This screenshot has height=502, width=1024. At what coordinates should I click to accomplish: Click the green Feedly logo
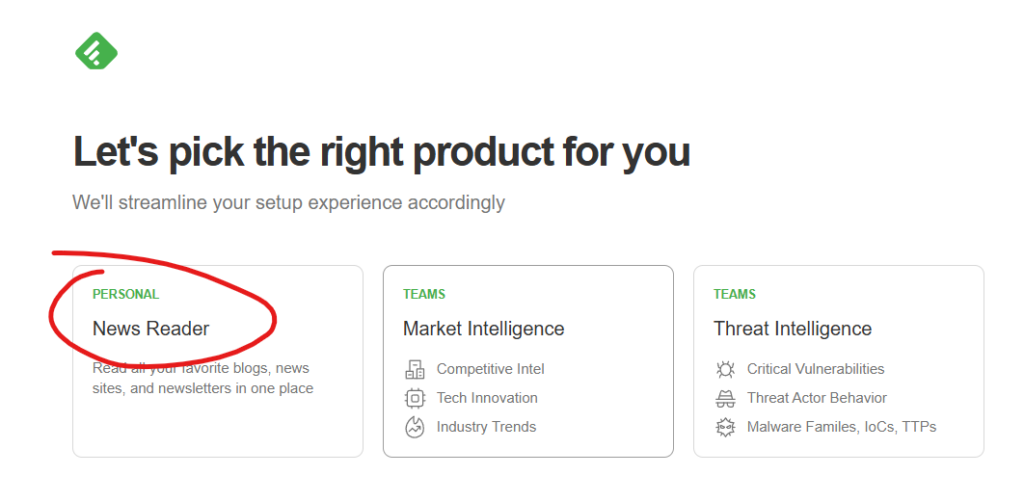coord(96,50)
